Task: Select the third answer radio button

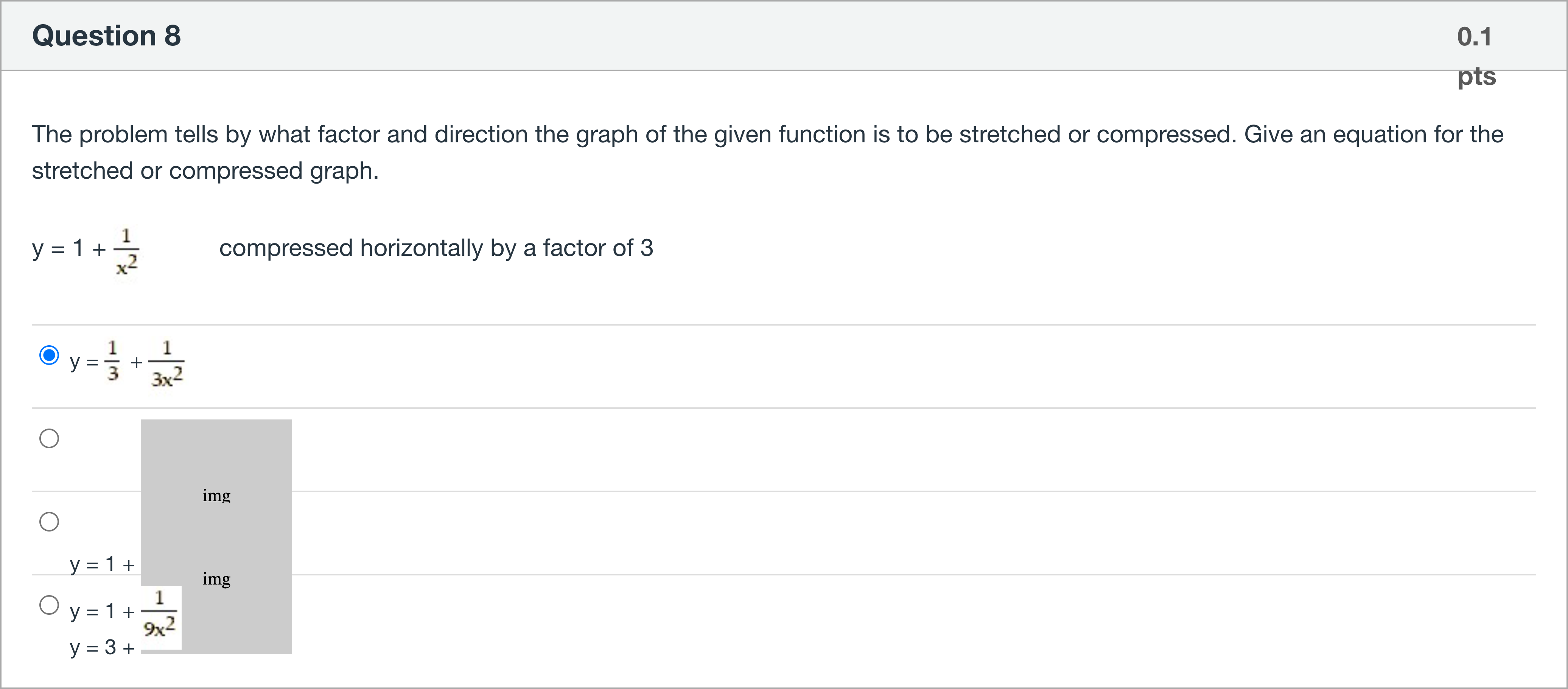Action: [49, 521]
